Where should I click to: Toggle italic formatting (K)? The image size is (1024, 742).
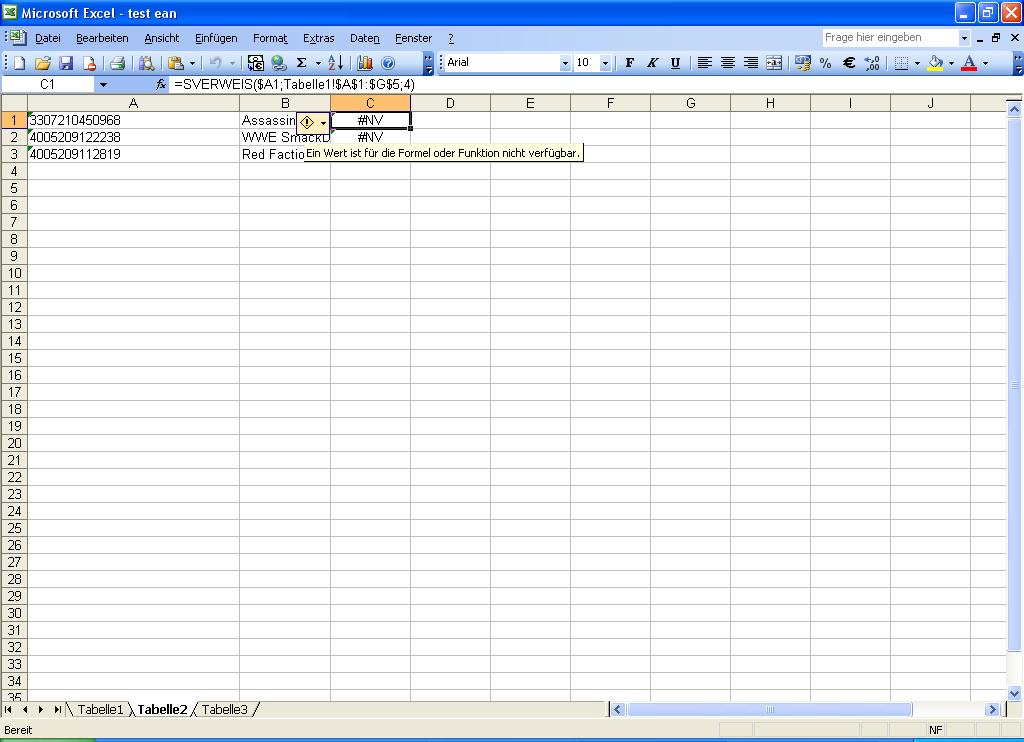(652, 63)
